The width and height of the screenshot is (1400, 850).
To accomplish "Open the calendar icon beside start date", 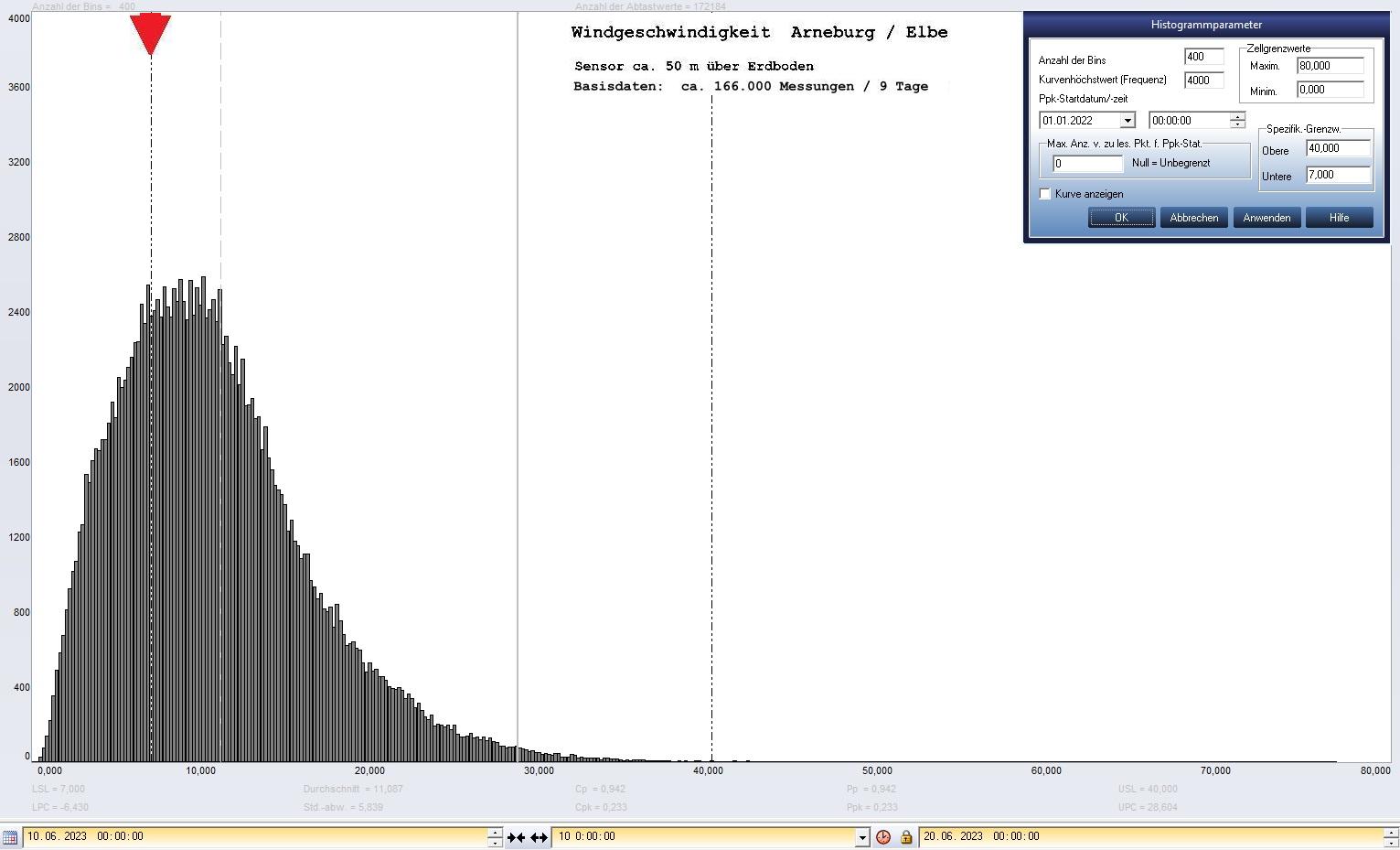I will coord(9,837).
